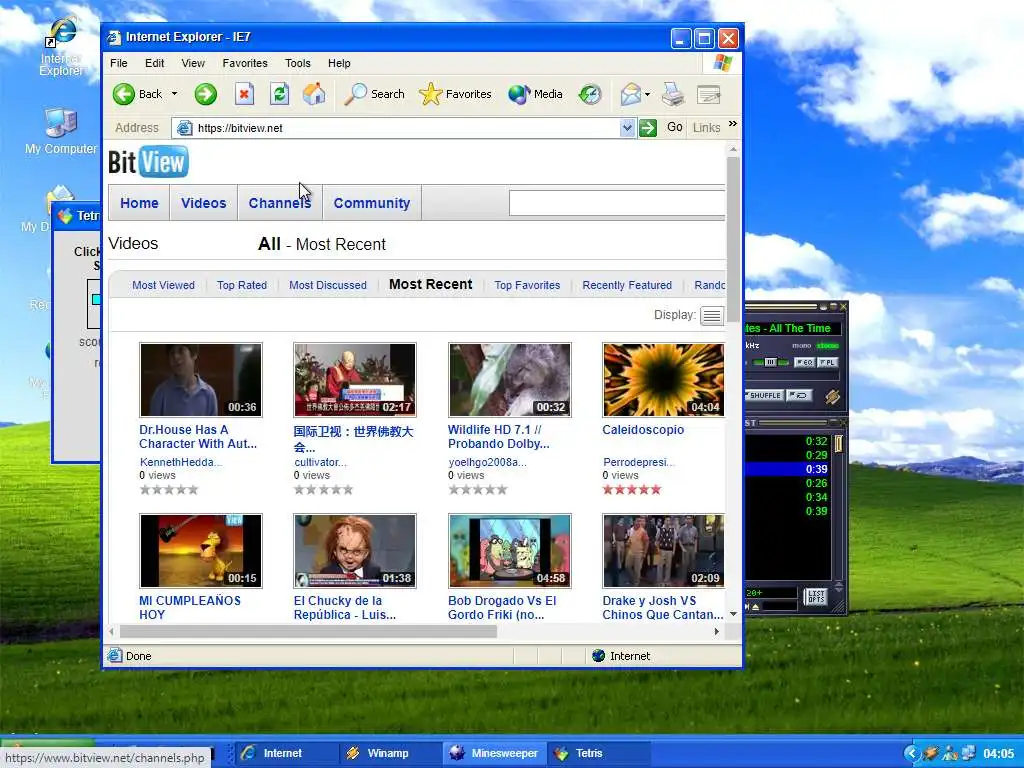This screenshot has width=1024, height=768.
Task: Open Bob Drogado Vs El Gordo Friki link
Action: (x=502, y=607)
